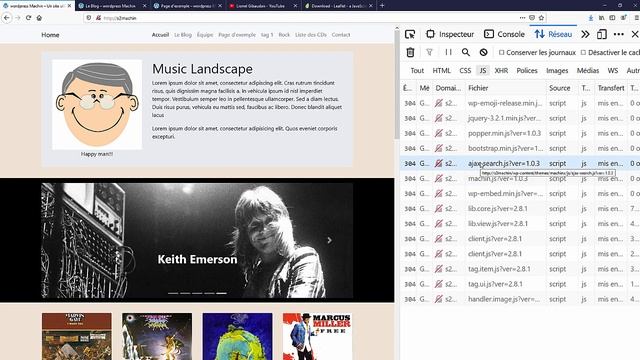The height and width of the screenshot is (360, 640).
Task: Open the Accueil navigation link
Action: point(160,35)
